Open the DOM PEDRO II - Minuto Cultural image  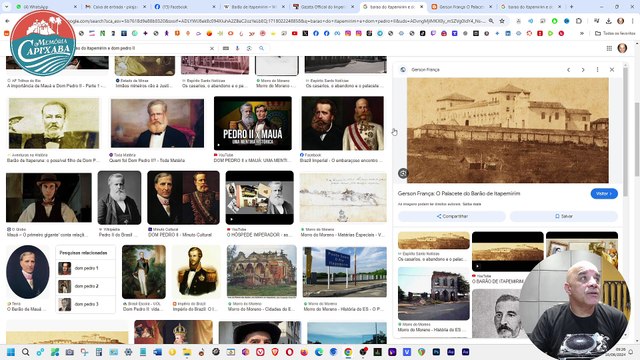click(183, 198)
